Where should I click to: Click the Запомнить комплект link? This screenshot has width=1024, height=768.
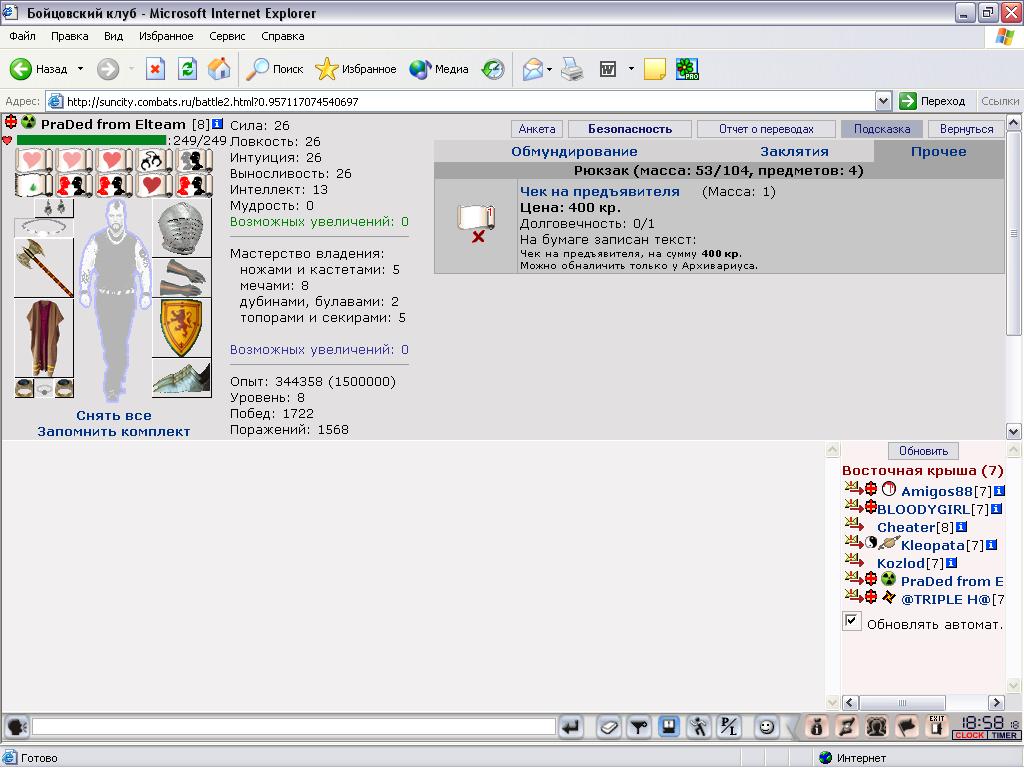[x=114, y=432]
